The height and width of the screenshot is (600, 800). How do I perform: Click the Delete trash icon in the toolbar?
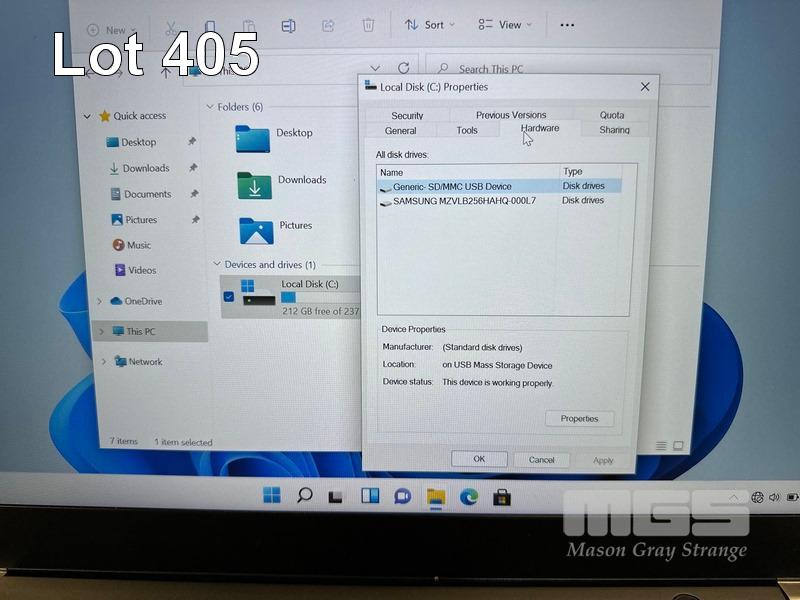(368, 25)
